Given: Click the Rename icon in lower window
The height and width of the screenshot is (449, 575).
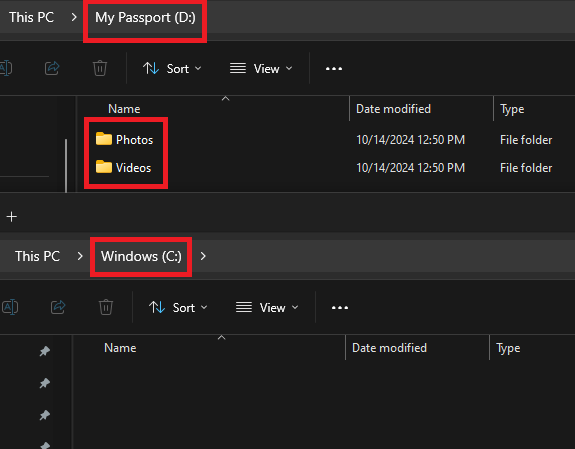Looking at the screenshot, I should coord(10,307).
